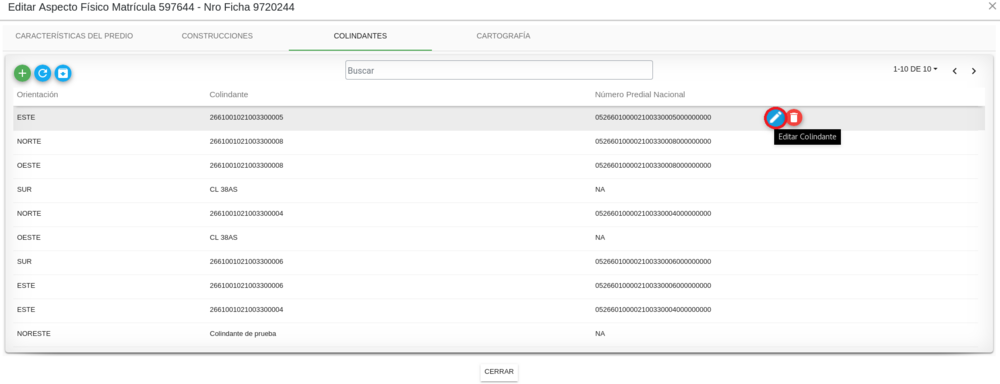Image resolution: width=1000 pixels, height=384 pixels.
Task: Close dialog with top-right X icon
Action: 992,5
